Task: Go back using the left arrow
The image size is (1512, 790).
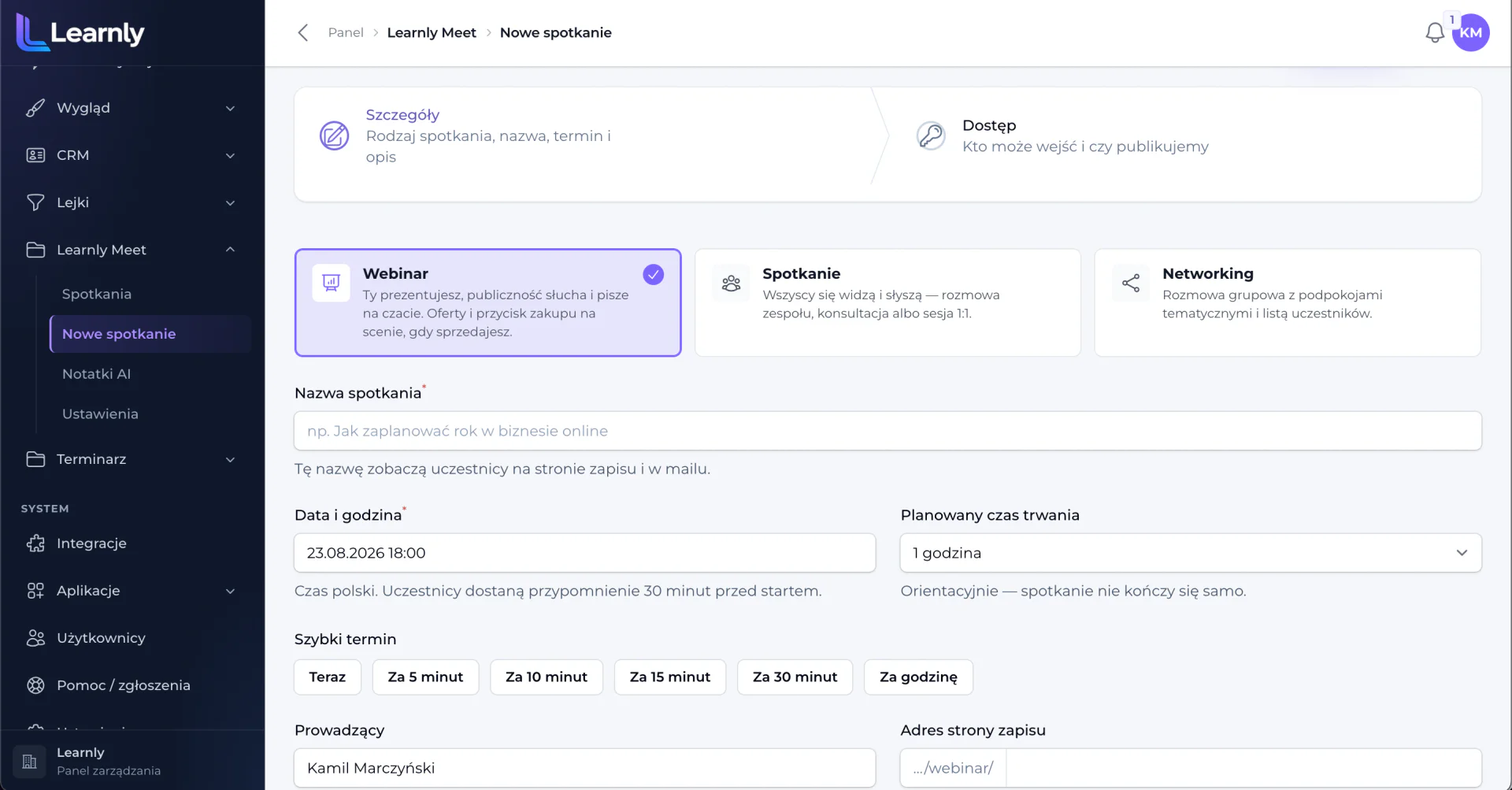Action: pyautogui.click(x=303, y=32)
